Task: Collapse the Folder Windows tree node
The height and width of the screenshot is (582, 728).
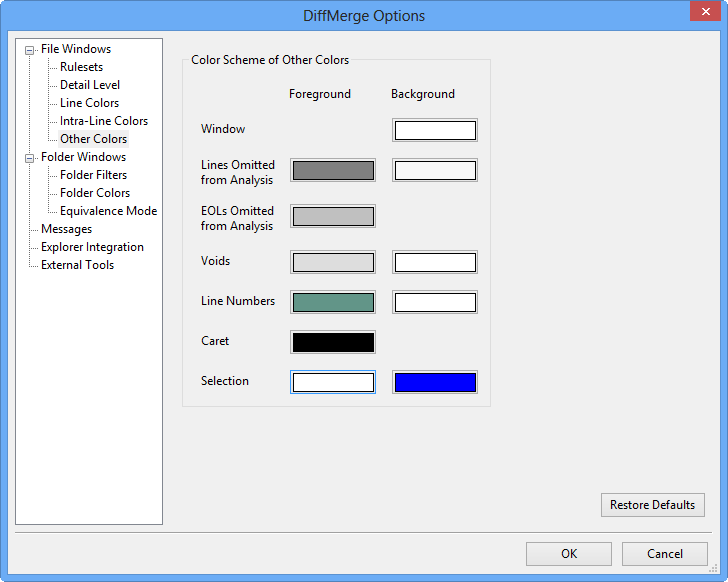Action: (30, 158)
